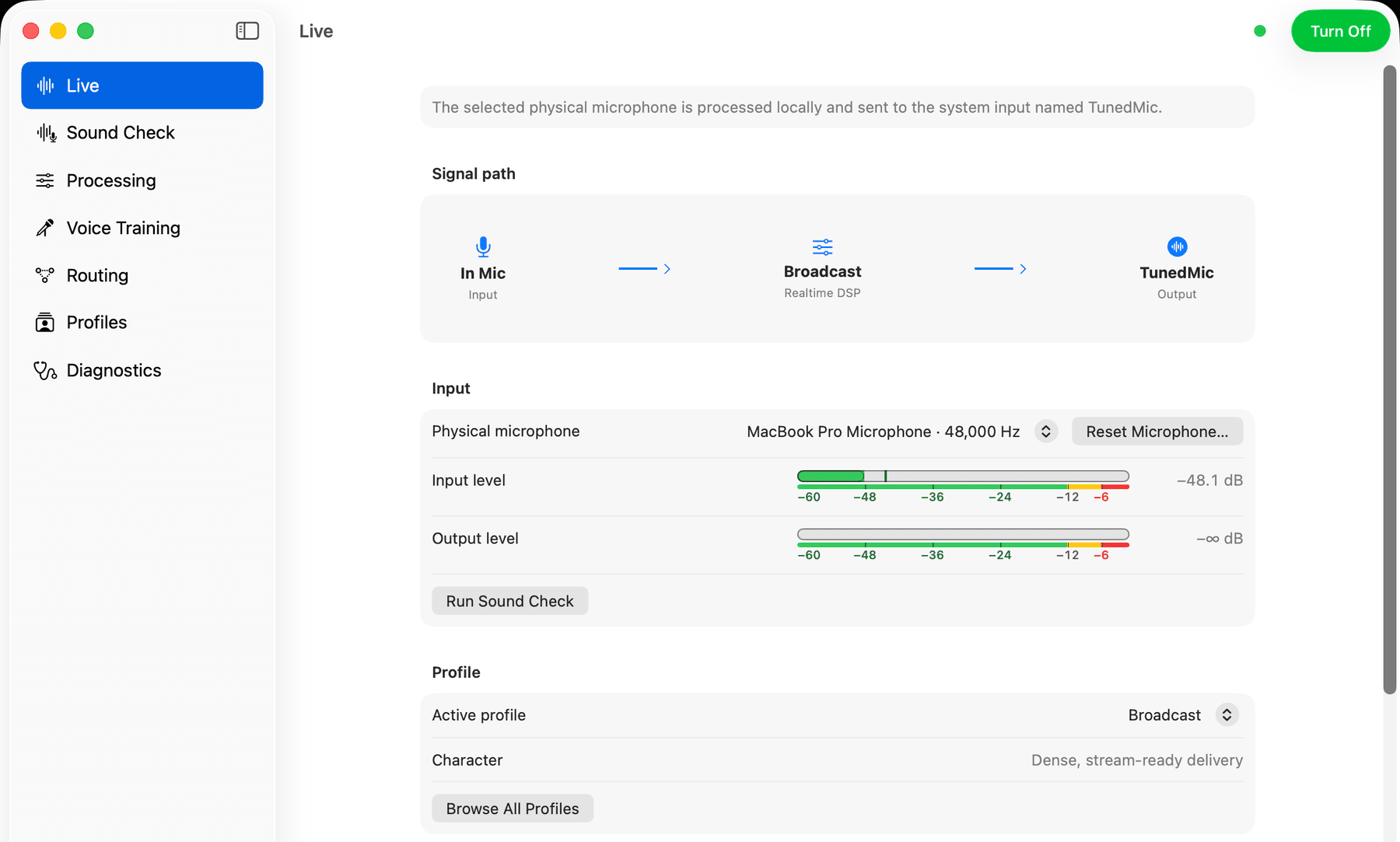Screen dimensions: 1400x842
Task: Click the −∞ dB output reading
Action: pos(1219,539)
